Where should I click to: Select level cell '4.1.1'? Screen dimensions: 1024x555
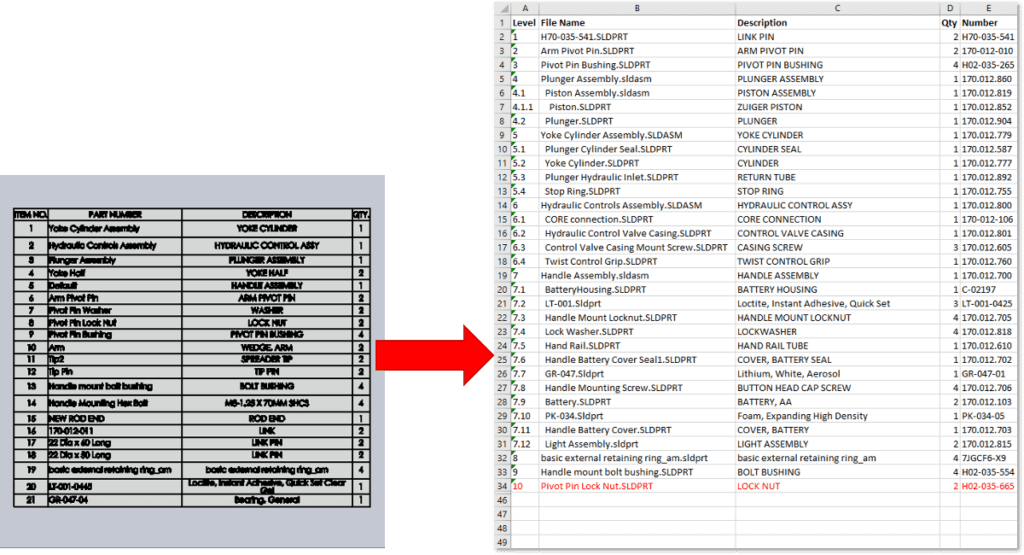coord(525,107)
